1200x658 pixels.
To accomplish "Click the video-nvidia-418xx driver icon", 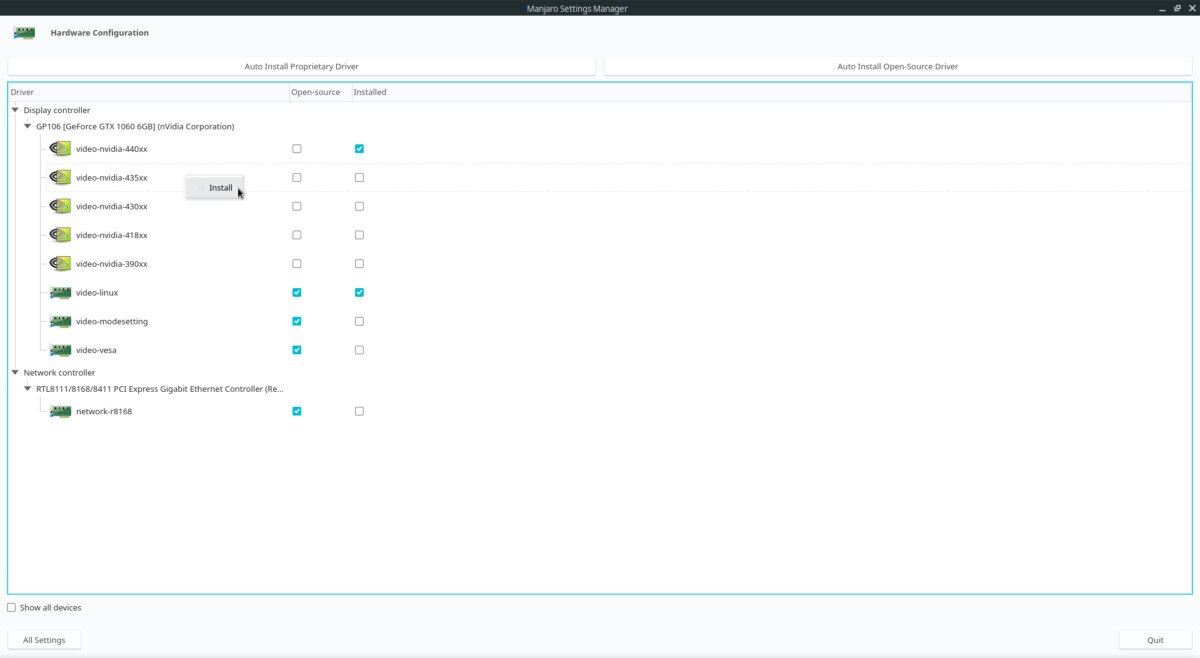I will pyautogui.click(x=61, y=236).
